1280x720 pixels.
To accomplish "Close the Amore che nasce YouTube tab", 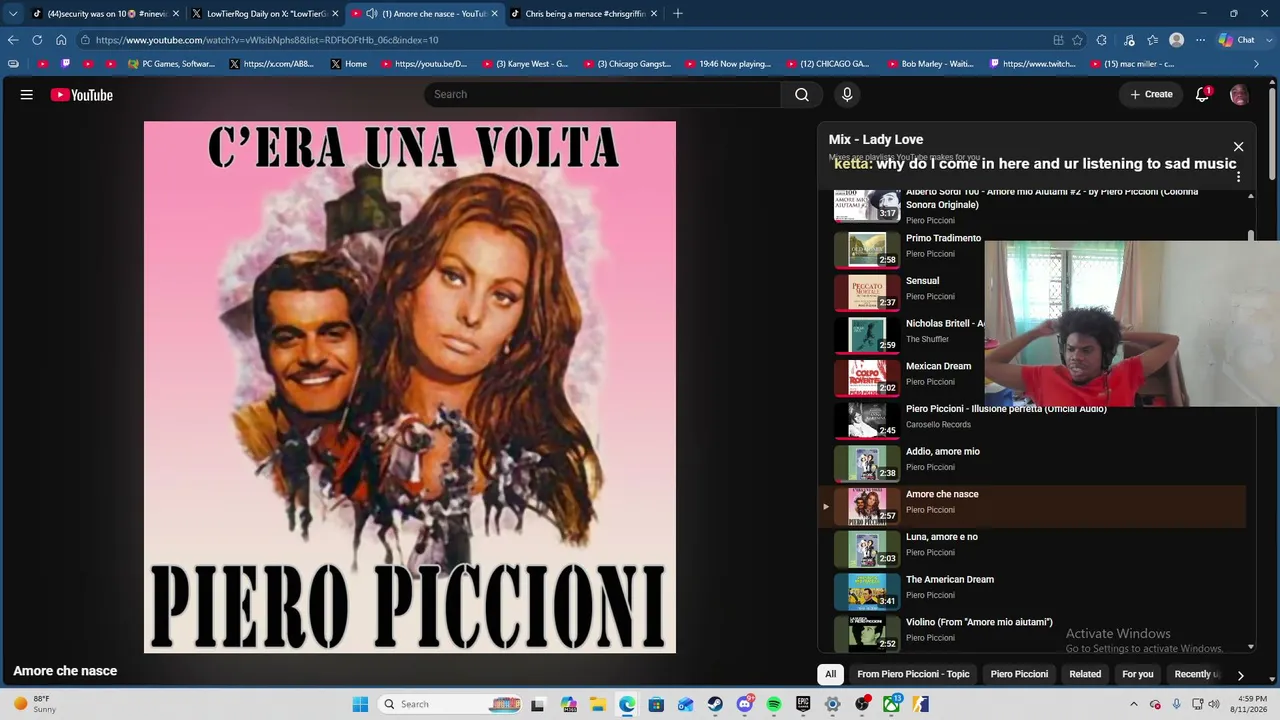I will [494, 13].
